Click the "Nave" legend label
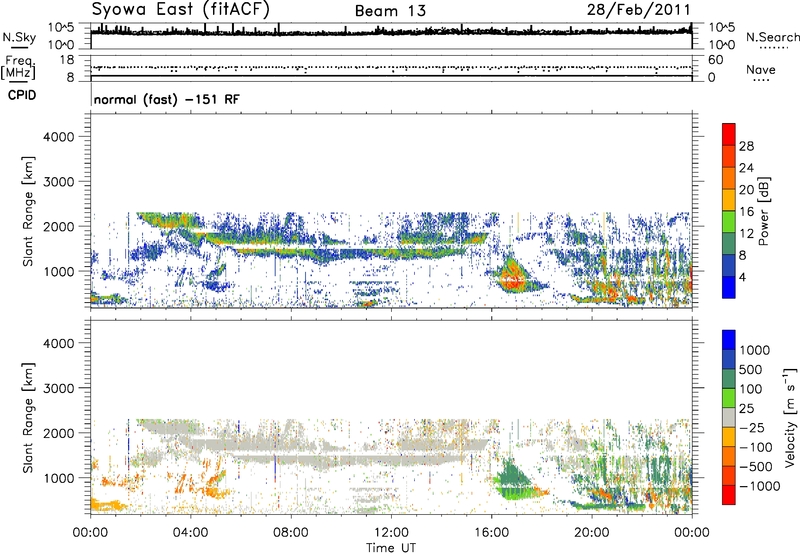800x554 pixels. click(761, 69)
